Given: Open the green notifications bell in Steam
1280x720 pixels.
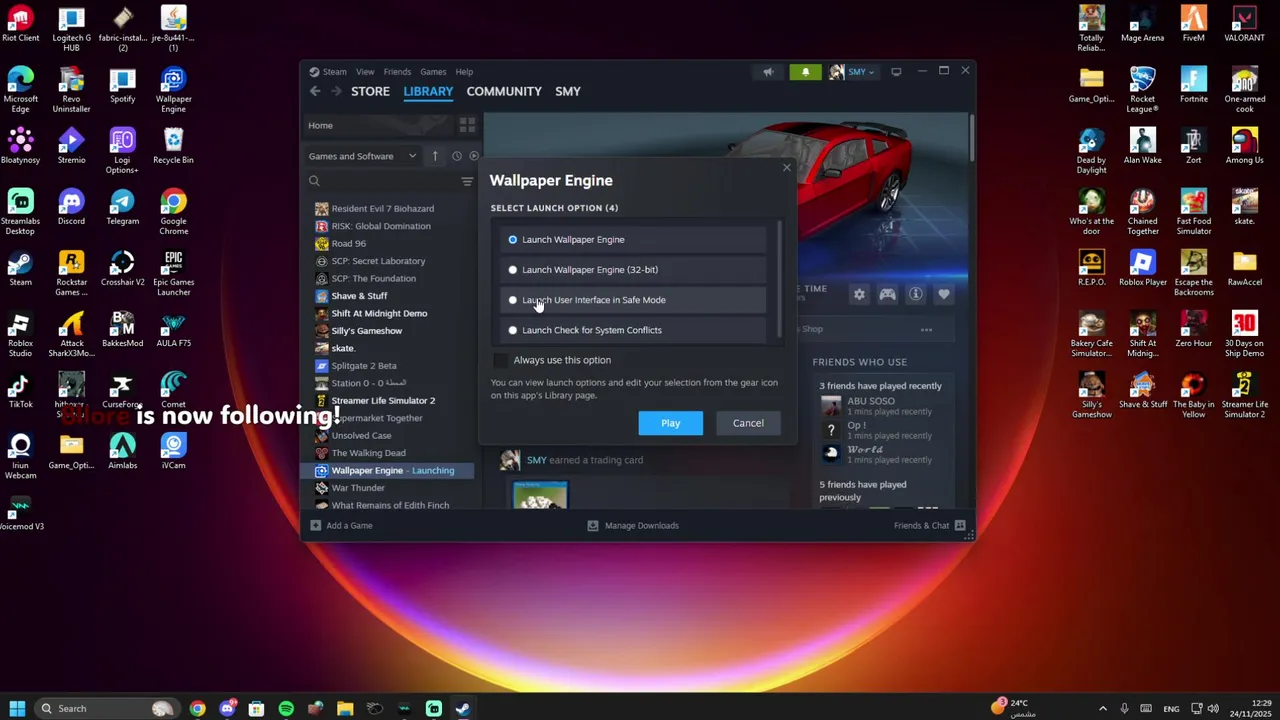Looking at the screenshot, I should [x=805, y=72].
